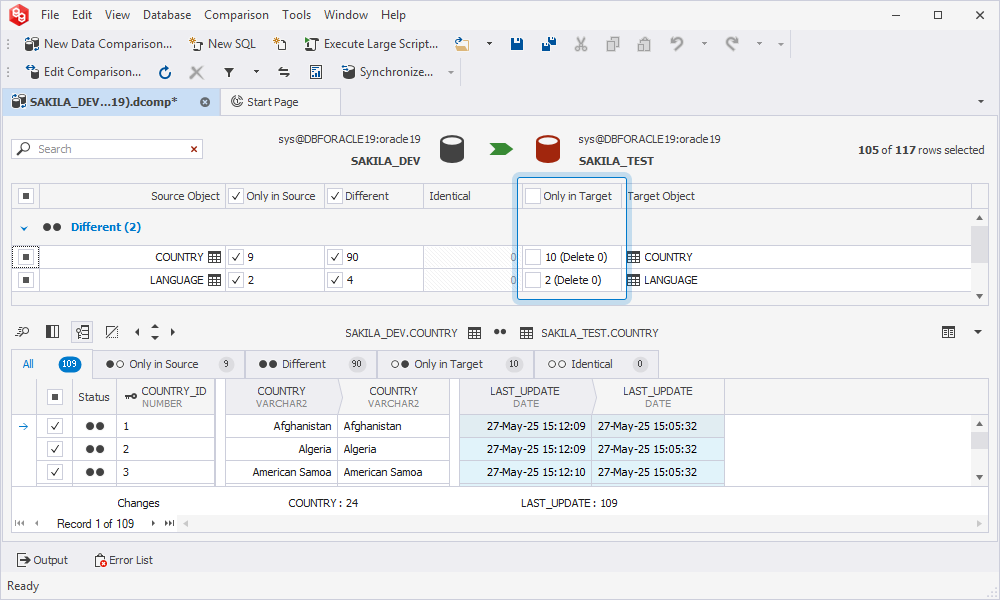Open the dropdown arrow next to the Open icon
Image resolution: width=1000 pixels, height=600 pixels.
(x=489, y=44)
